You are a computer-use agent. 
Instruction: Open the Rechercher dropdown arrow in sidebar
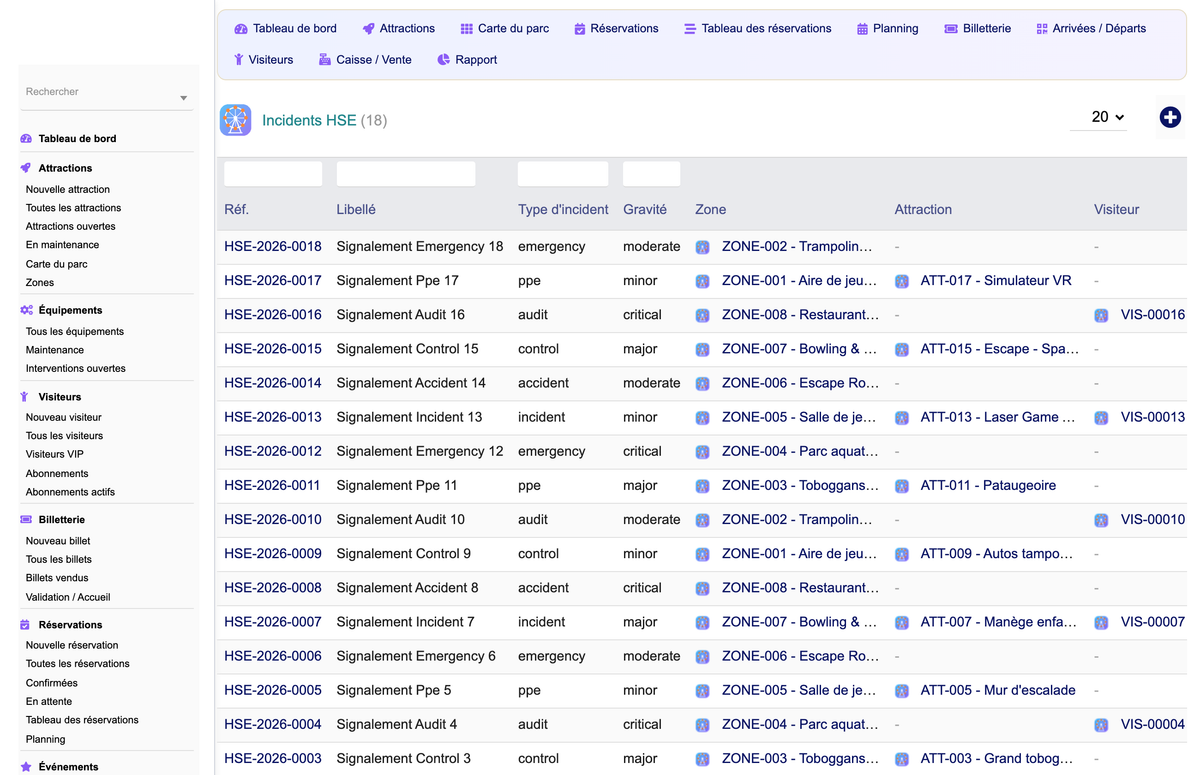click(x=184, y=98)
